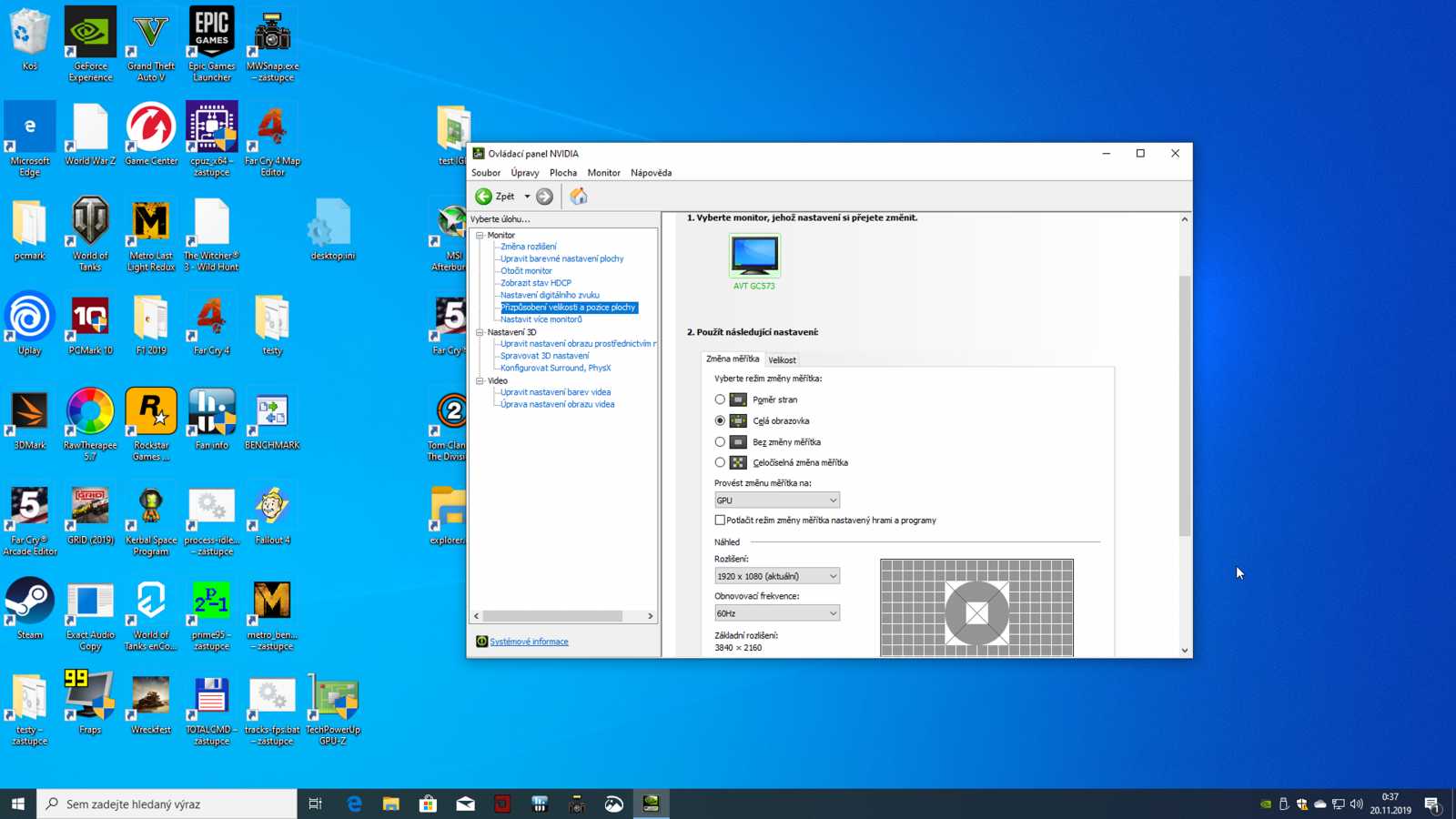Click the scaling preview image

(x=976, y=608)
